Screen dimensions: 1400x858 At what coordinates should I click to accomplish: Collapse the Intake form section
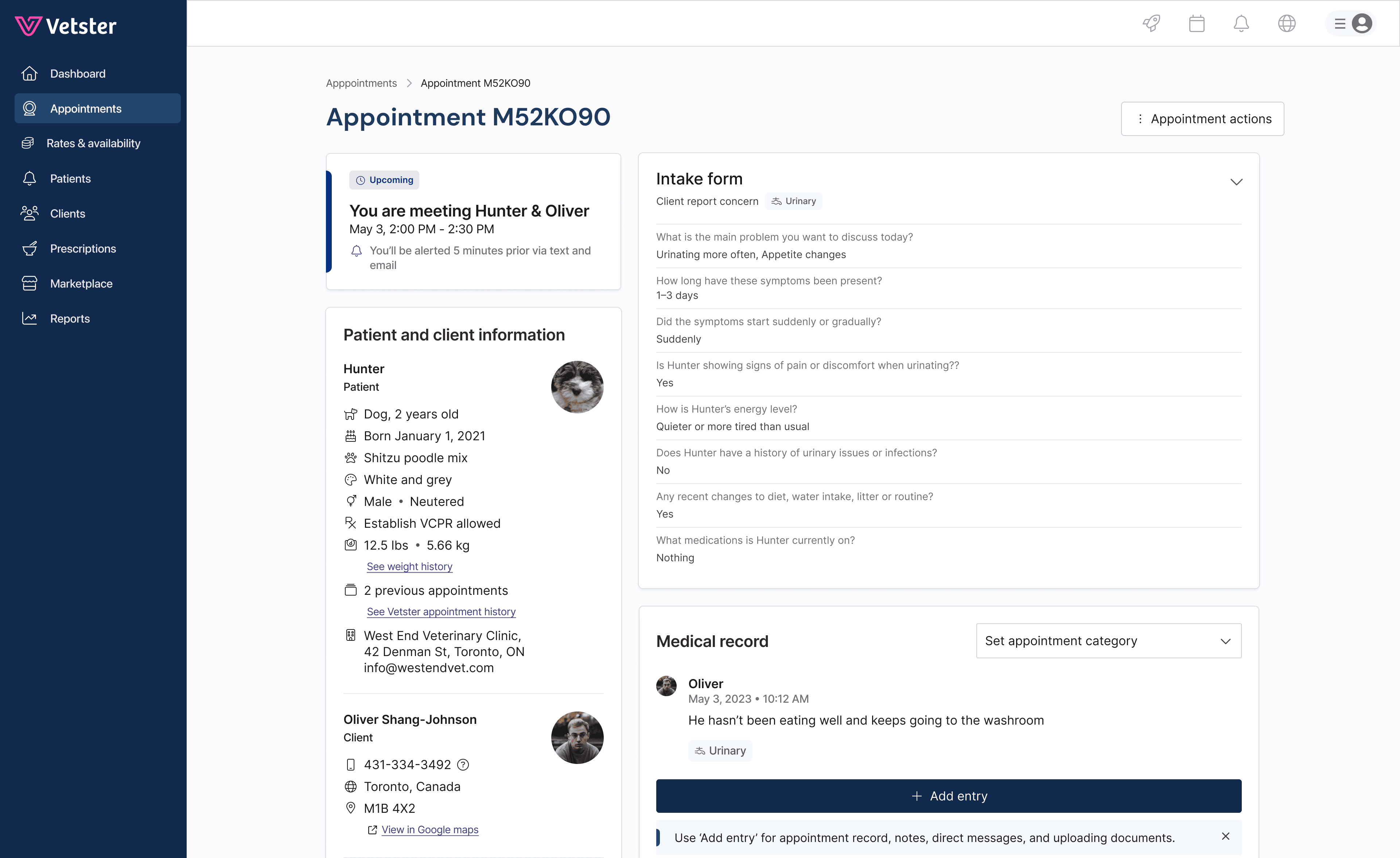pos(1236,182)
